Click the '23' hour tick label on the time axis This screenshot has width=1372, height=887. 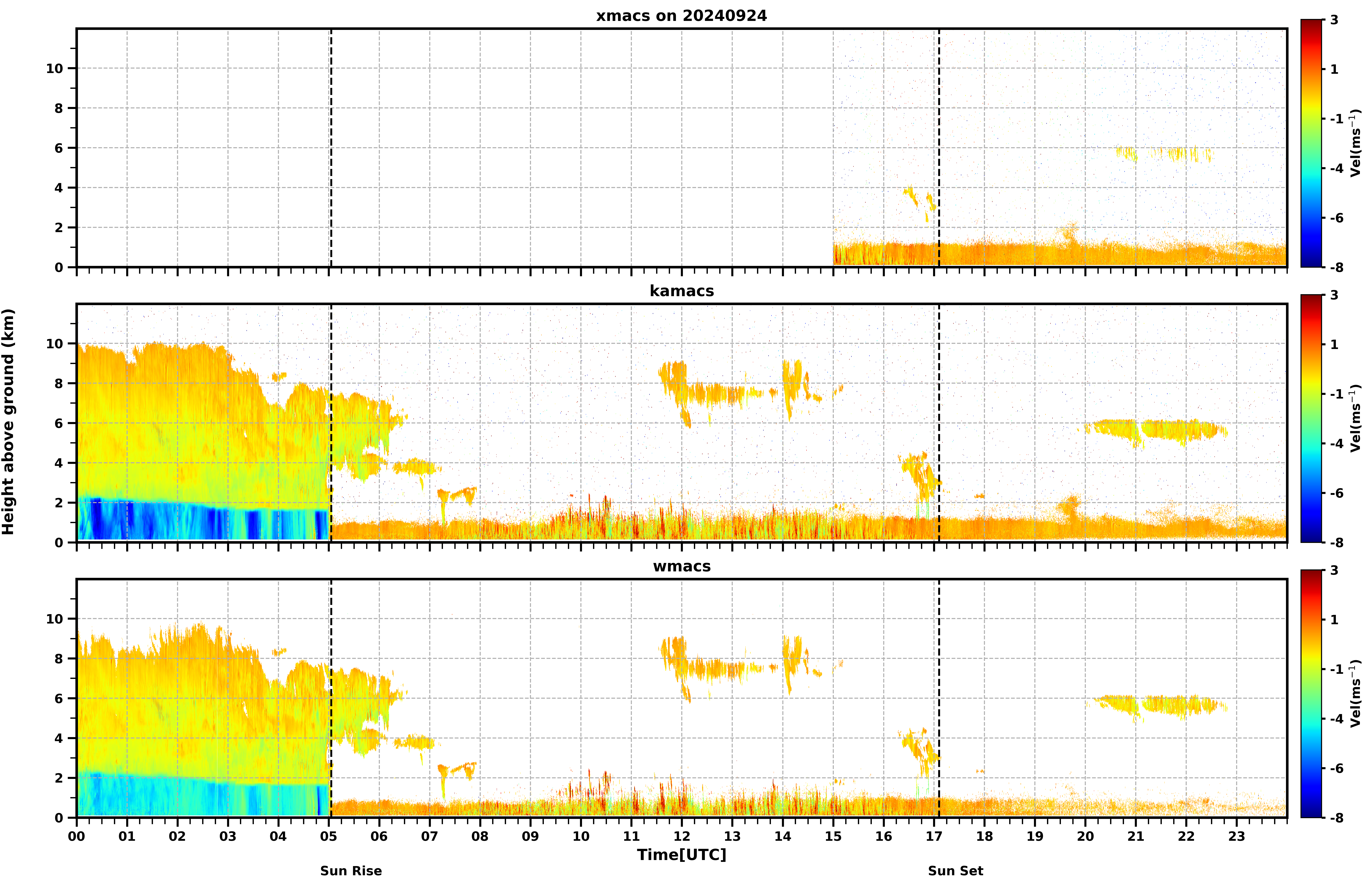(x=1237, y=836)
